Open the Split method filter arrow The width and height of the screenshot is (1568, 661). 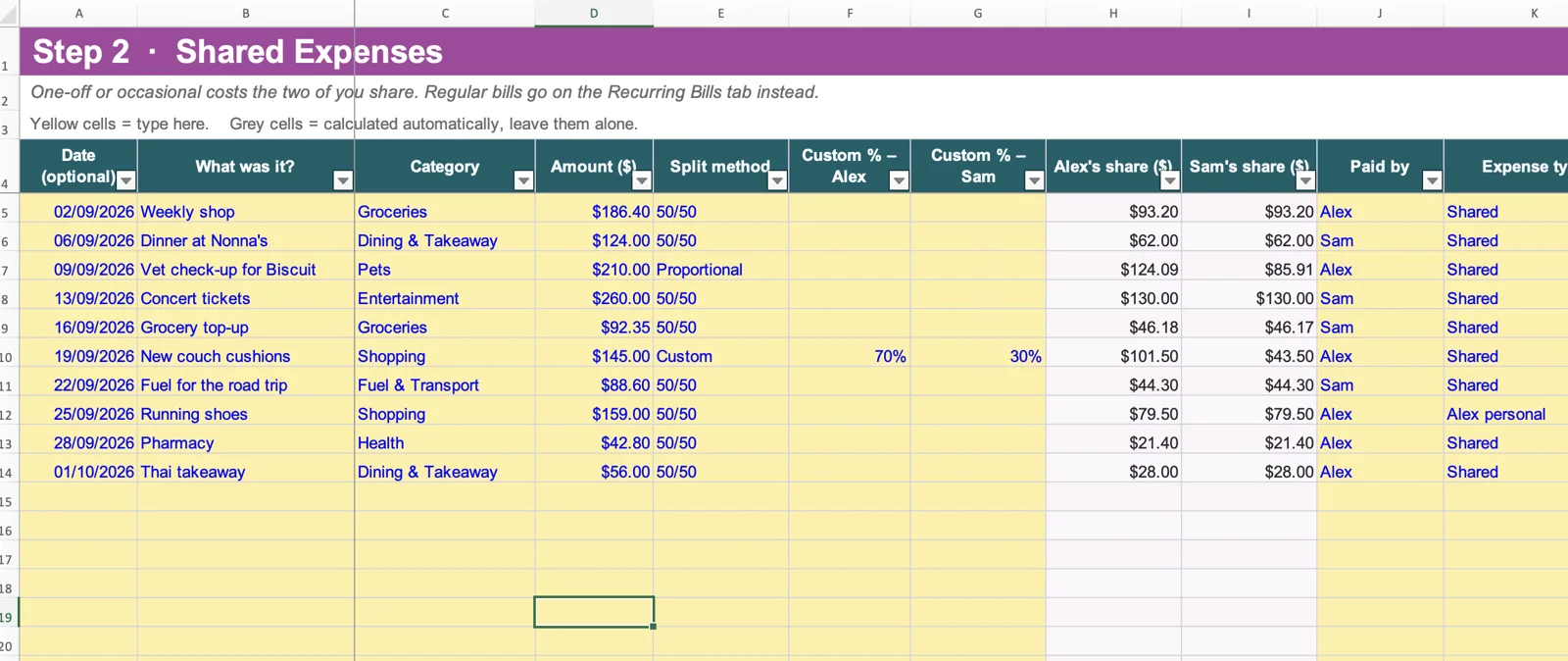tap(777, 180)
